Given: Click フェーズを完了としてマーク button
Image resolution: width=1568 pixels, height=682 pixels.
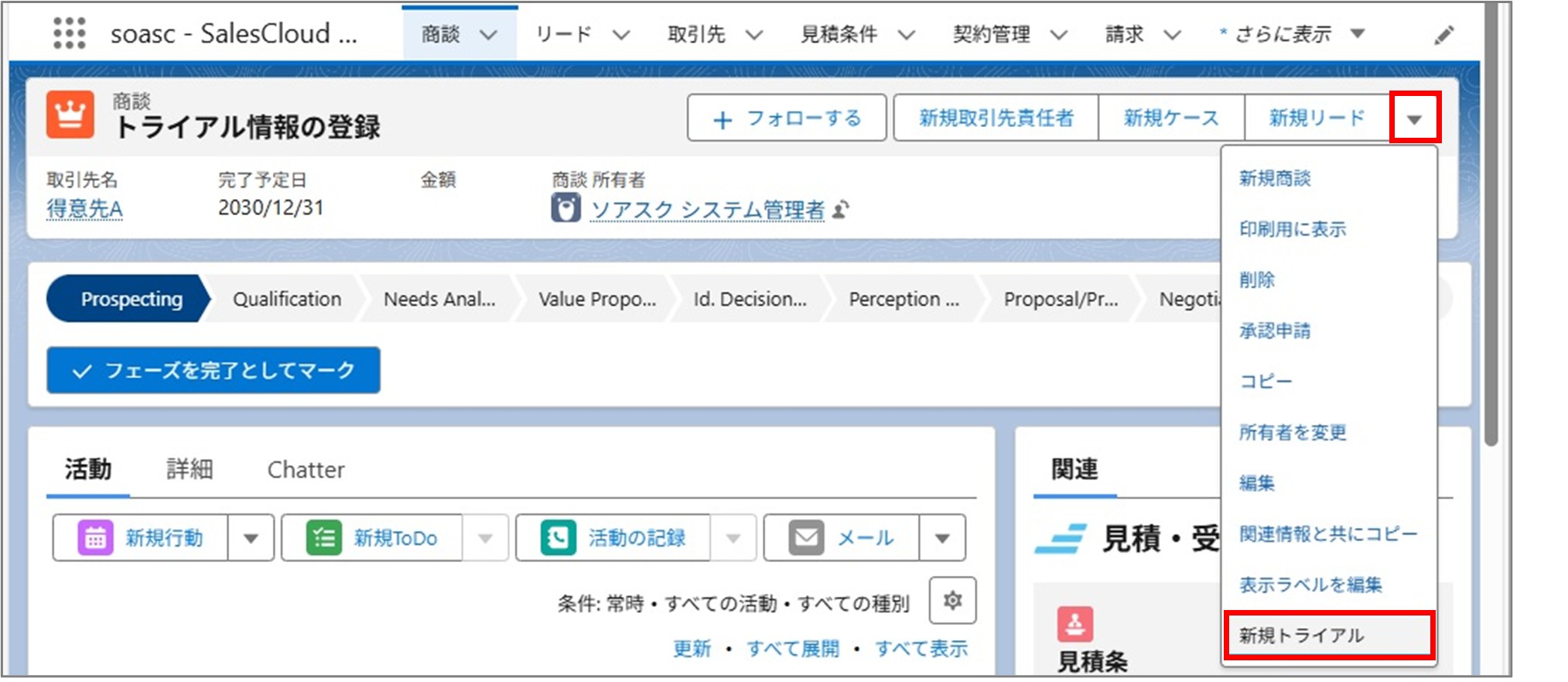Looking at the screenshot, I should click(214, 370).
